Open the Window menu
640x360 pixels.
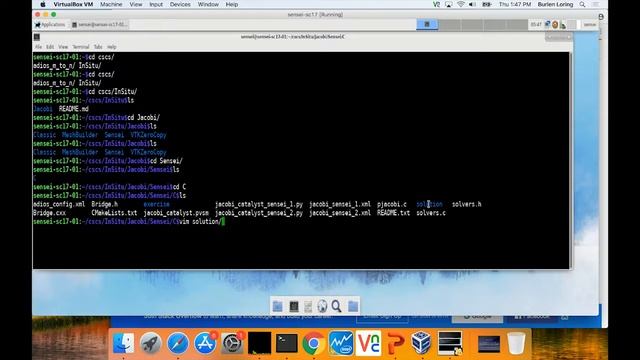[x=208, y=4]
